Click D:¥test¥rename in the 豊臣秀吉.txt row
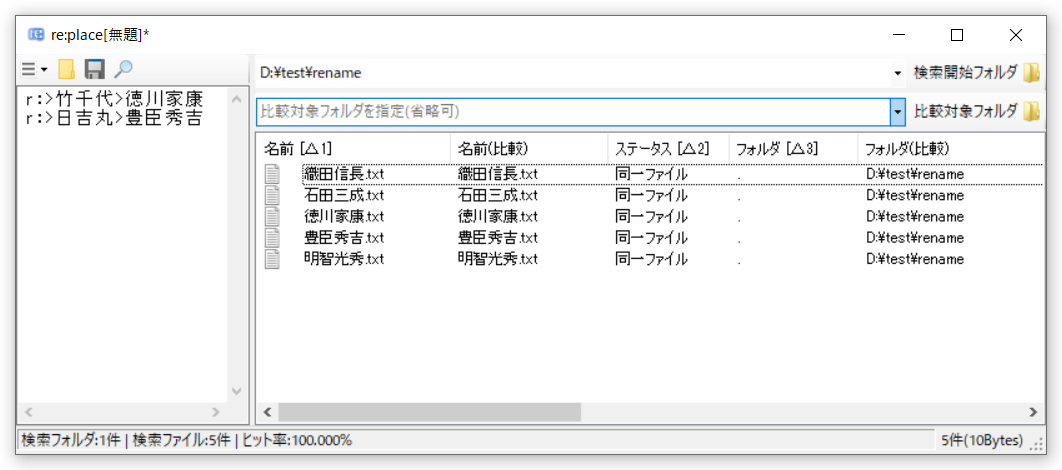 point(914,238)
